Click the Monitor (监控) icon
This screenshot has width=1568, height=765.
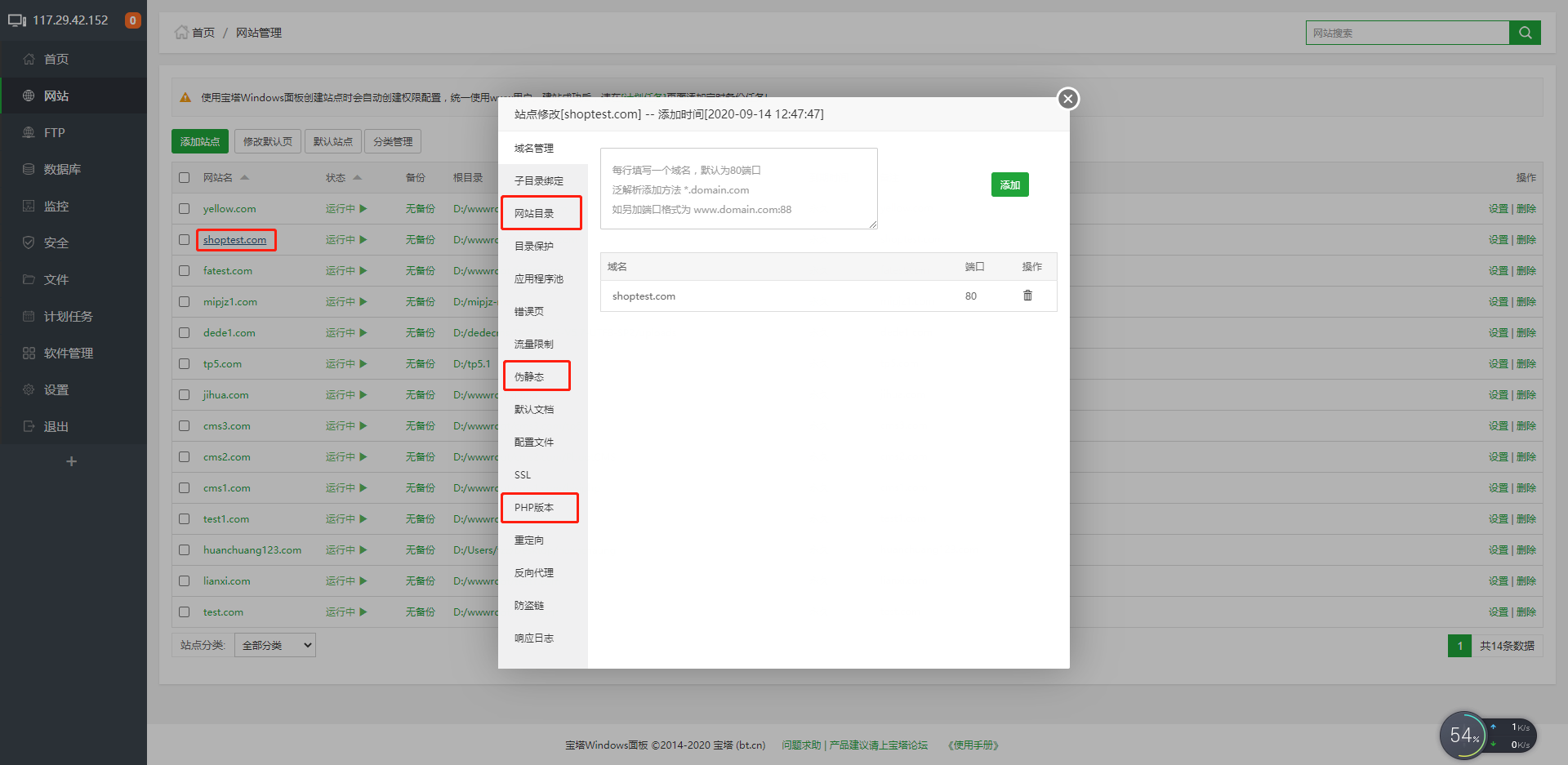tap(29, 206)
